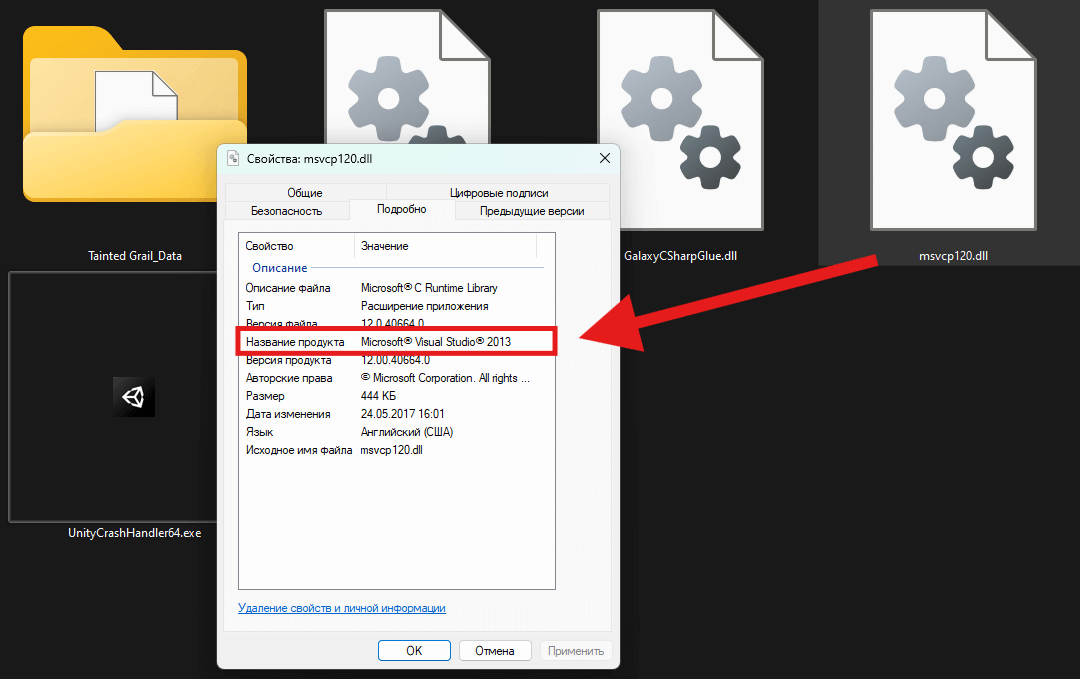Select the Microsoft Visual Studio 2013 value
The width and height of the screenshot is (1080, 679).
coord(436,342)
